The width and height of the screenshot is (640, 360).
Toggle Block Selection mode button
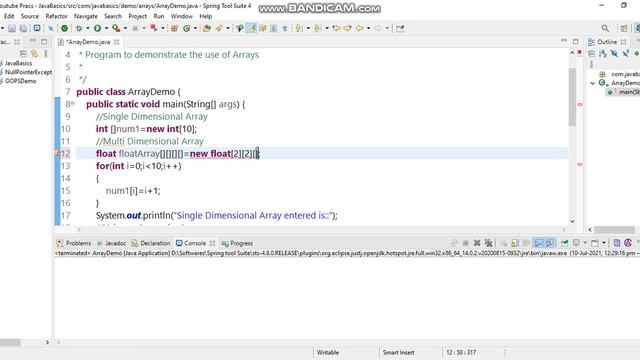273,28
